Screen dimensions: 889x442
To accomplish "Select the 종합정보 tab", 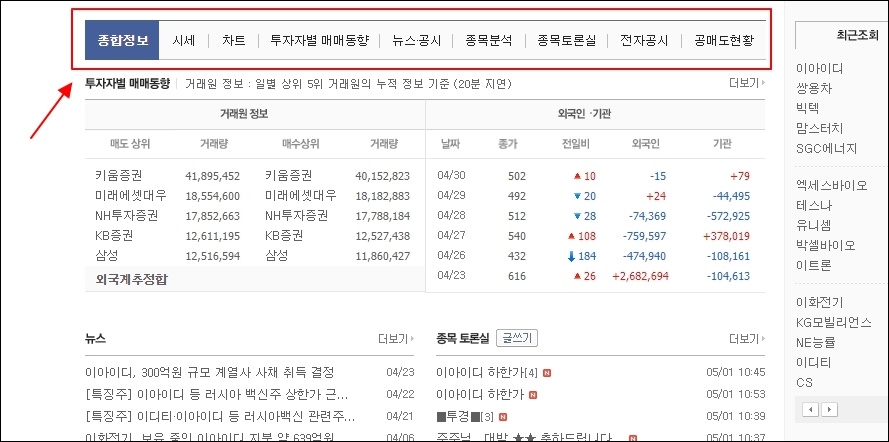I will coord(122,40).
